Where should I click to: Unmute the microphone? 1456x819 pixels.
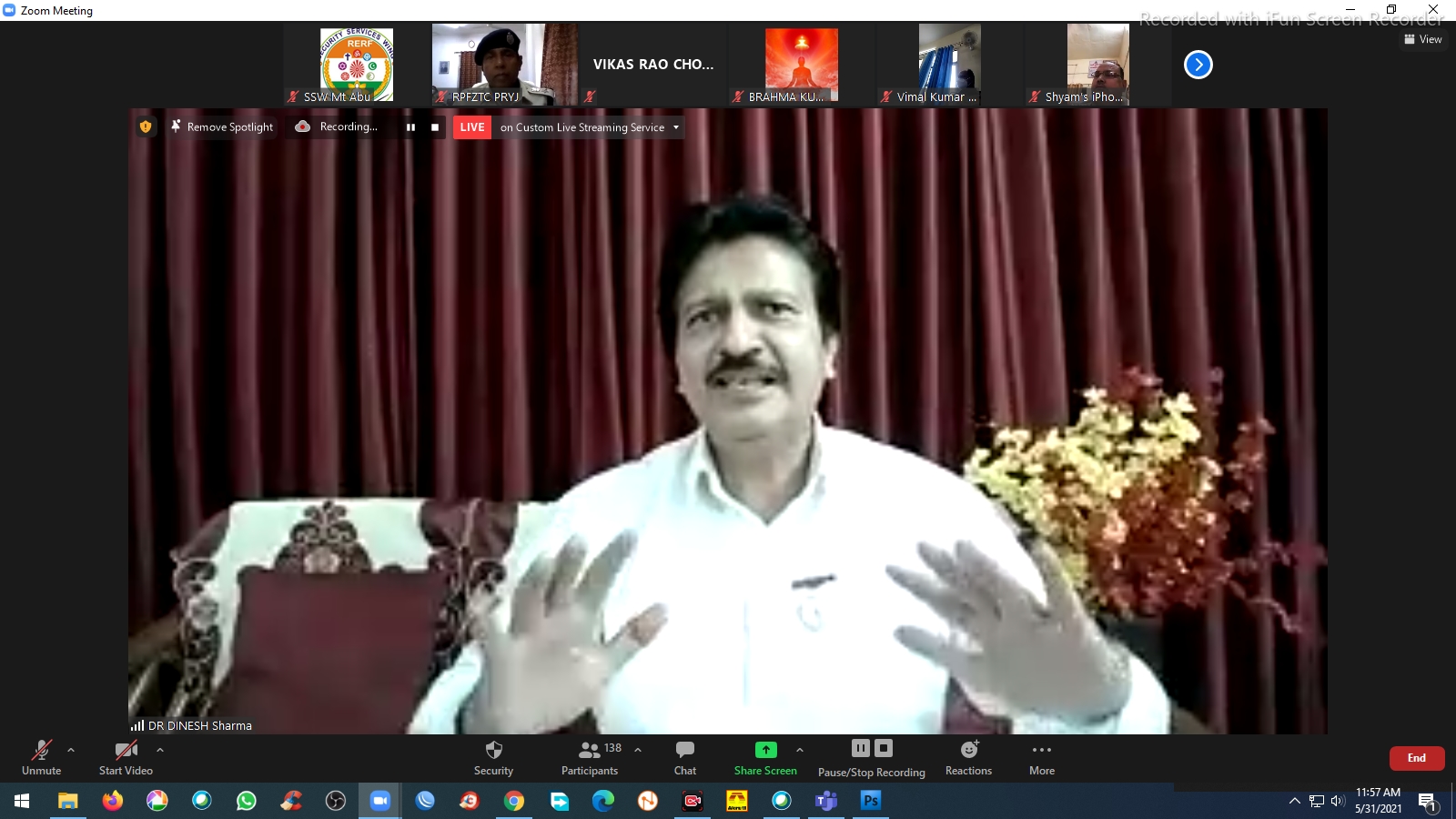(42, 757)
